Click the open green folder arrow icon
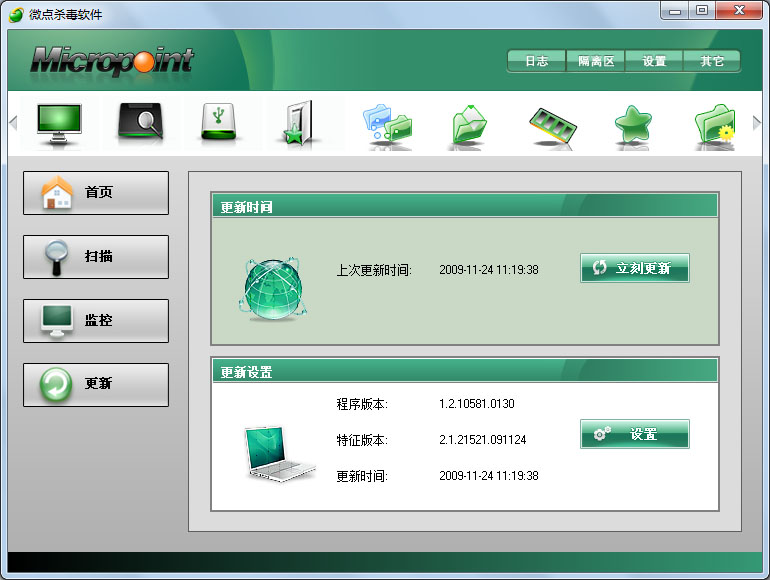 pos(469,125)
